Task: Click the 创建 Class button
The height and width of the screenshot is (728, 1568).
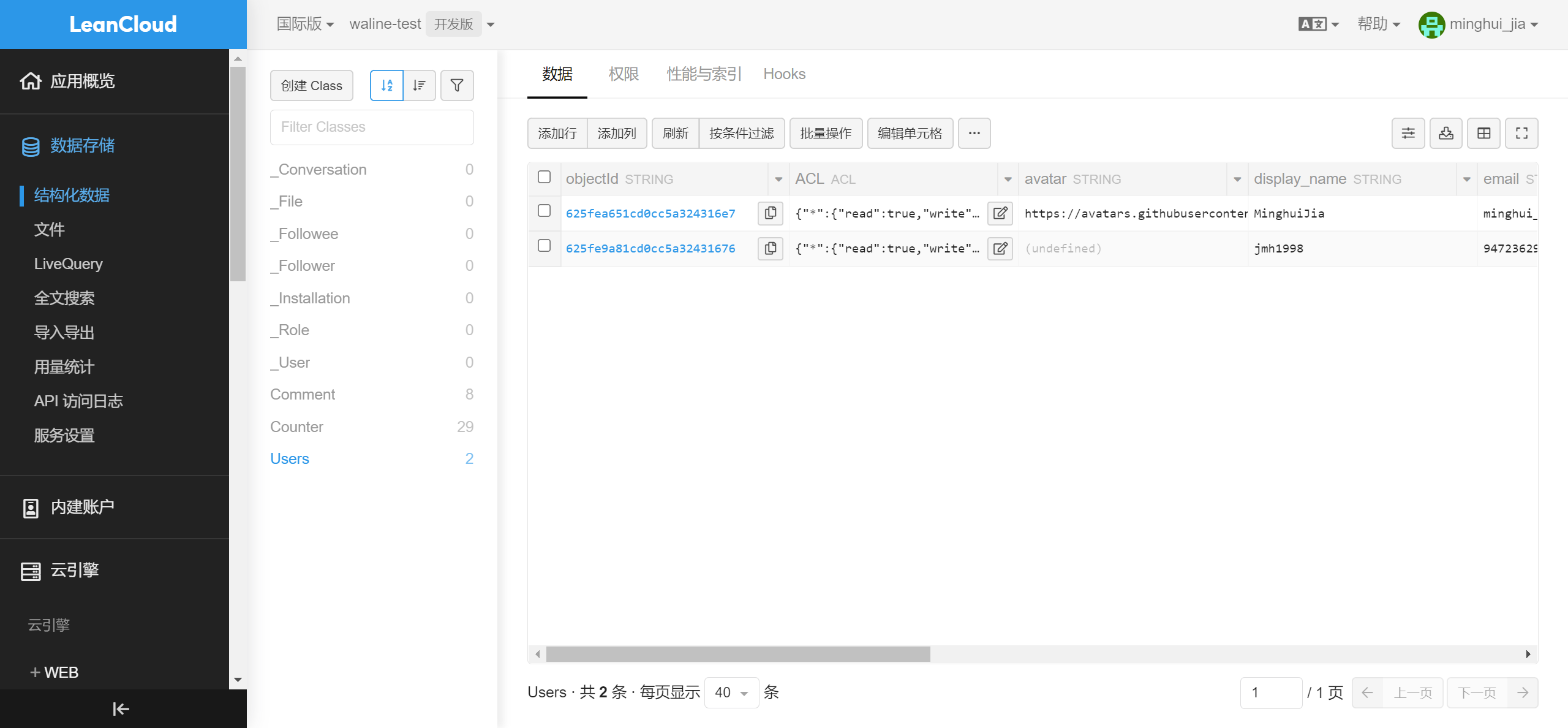Action: 311,85
